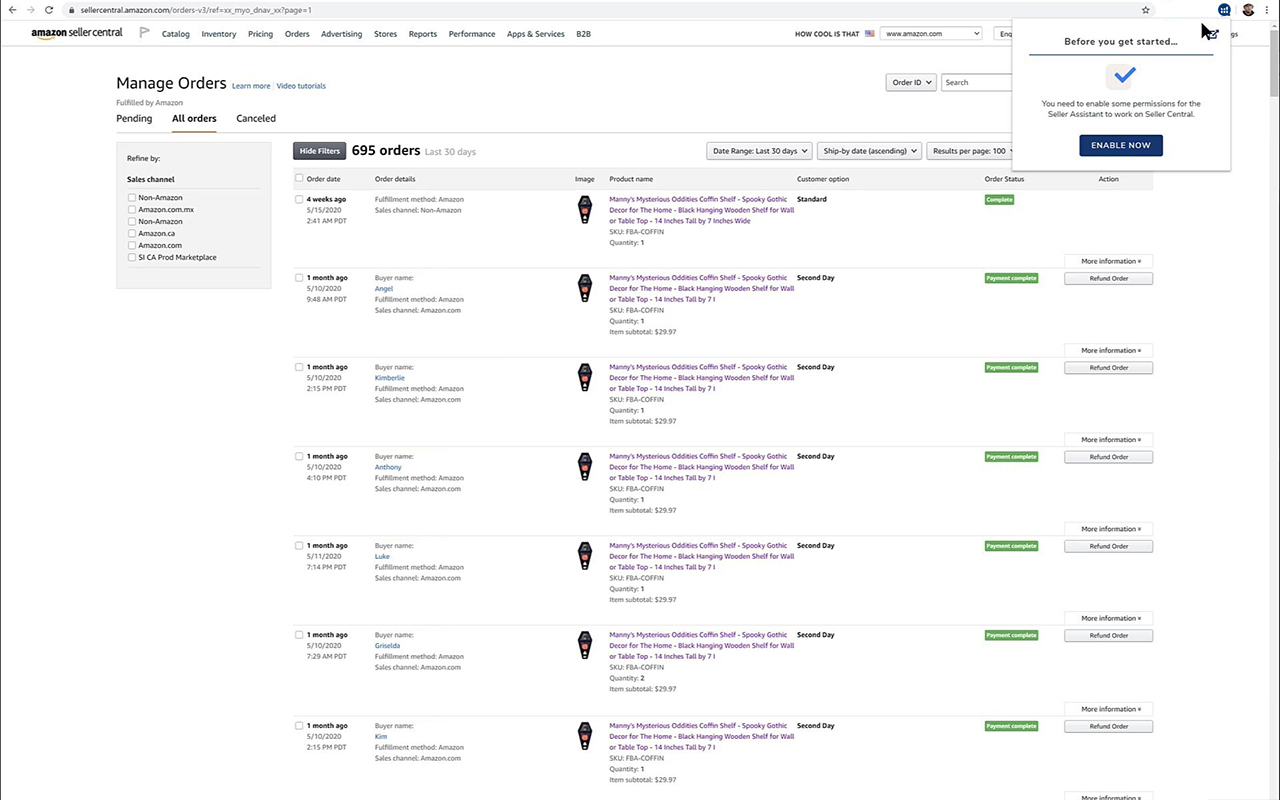Check the Amazon.com.mx sales channel filter

click(x=132, y=209)
